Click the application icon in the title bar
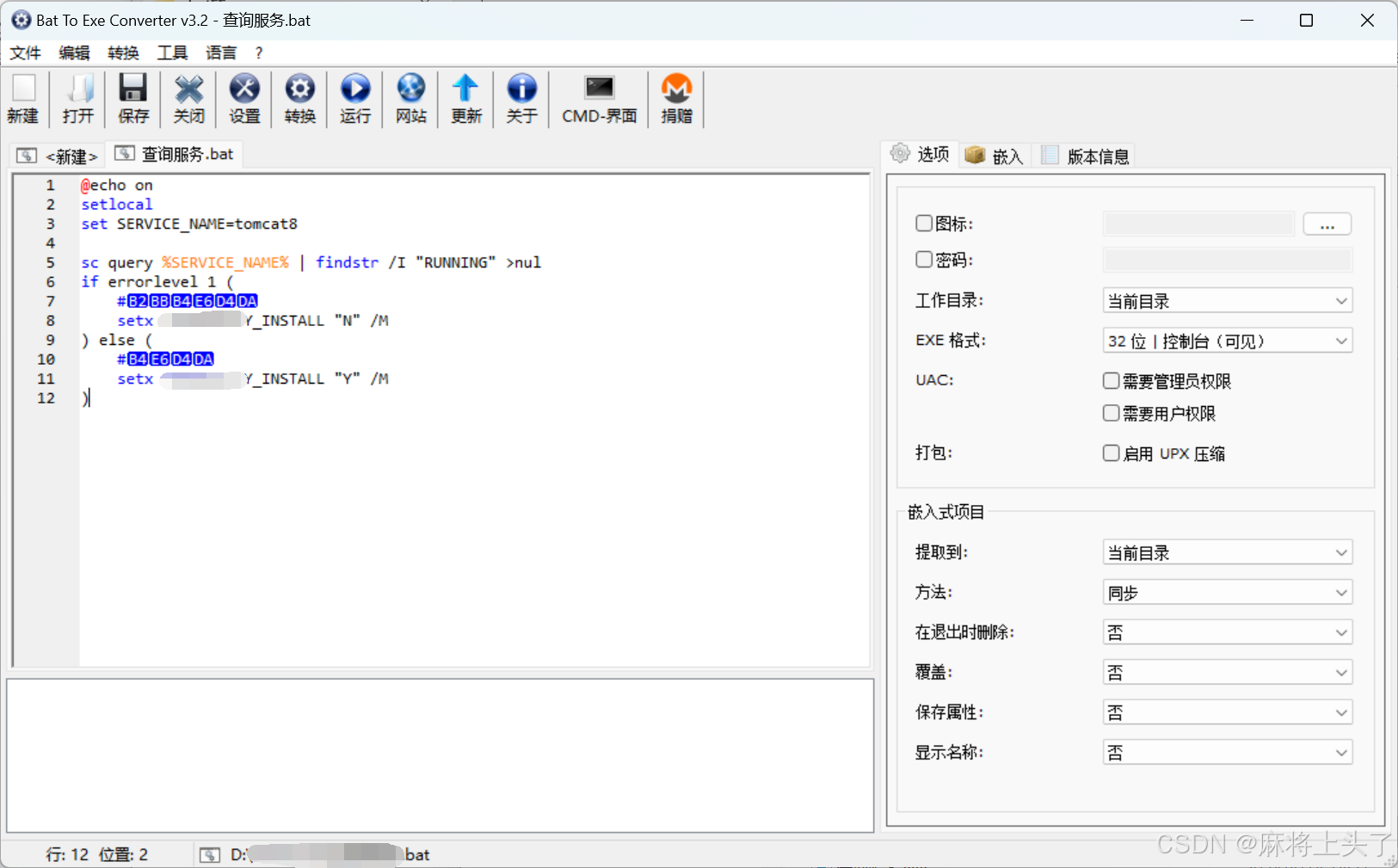Screen dimensions: 1398x868 [21, 20]
